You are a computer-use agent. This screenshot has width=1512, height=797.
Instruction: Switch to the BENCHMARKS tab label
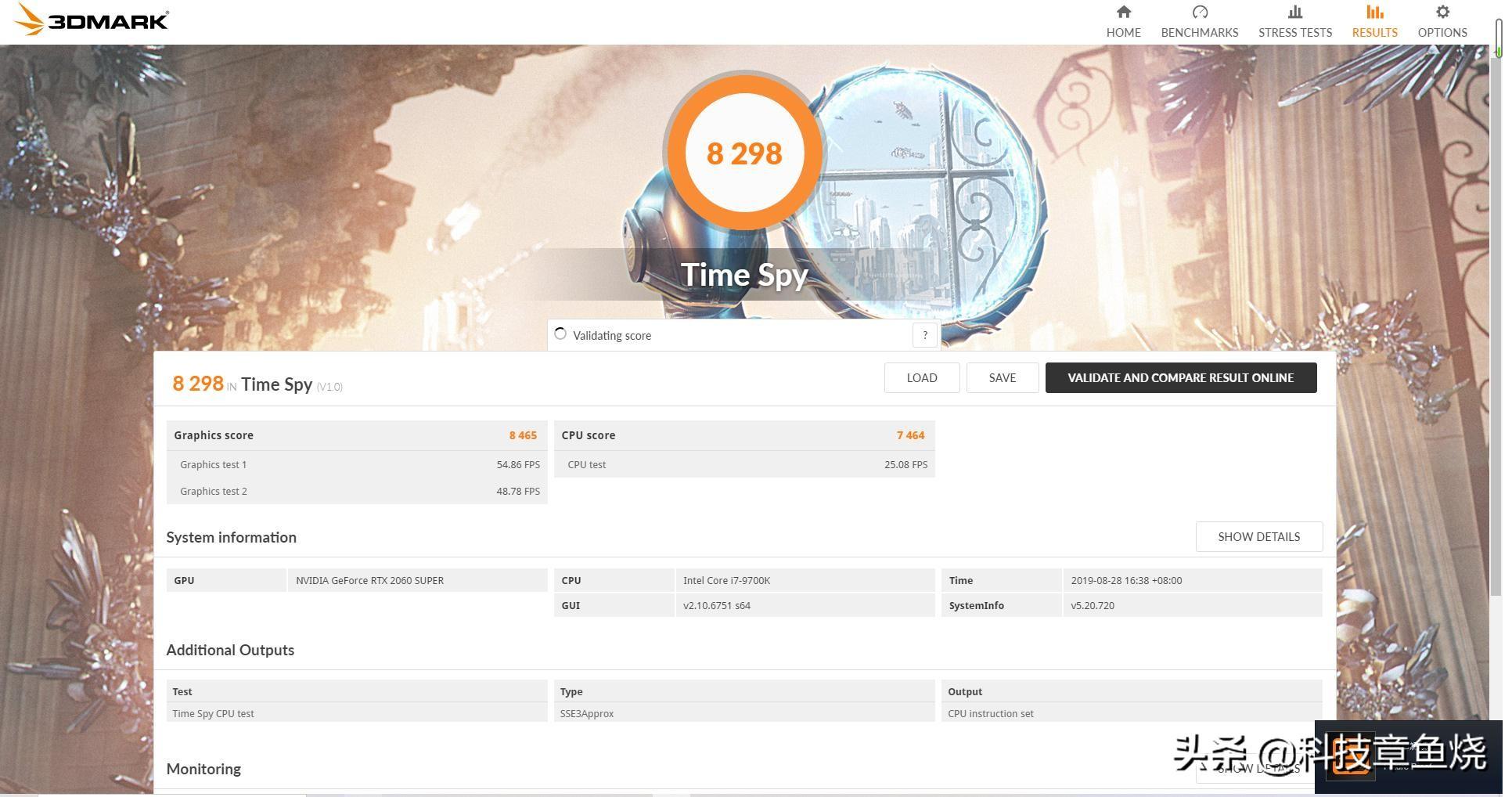1199,33
